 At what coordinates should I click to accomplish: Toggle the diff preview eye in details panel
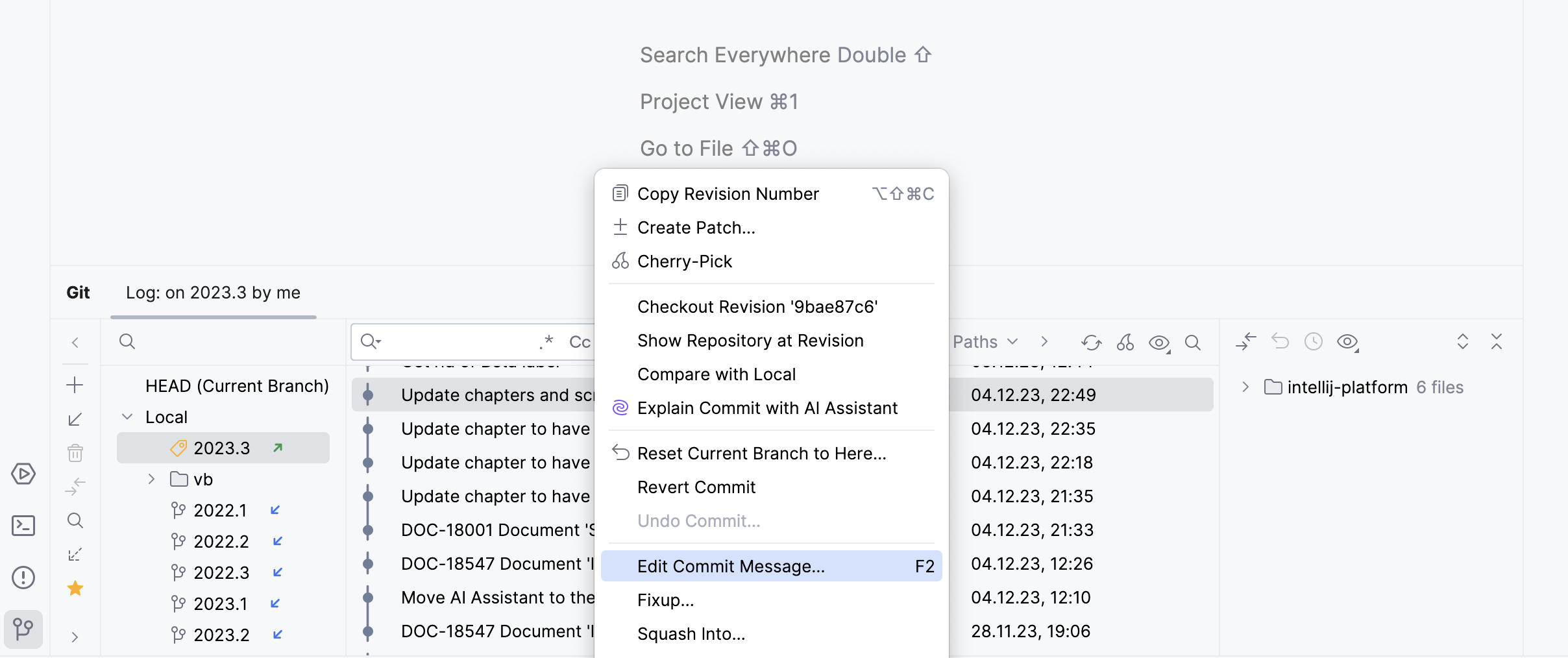point(1347,341)
